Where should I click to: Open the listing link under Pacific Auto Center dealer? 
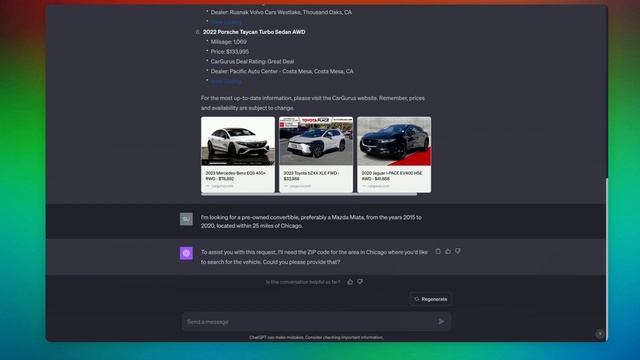[x=227, y=81]
